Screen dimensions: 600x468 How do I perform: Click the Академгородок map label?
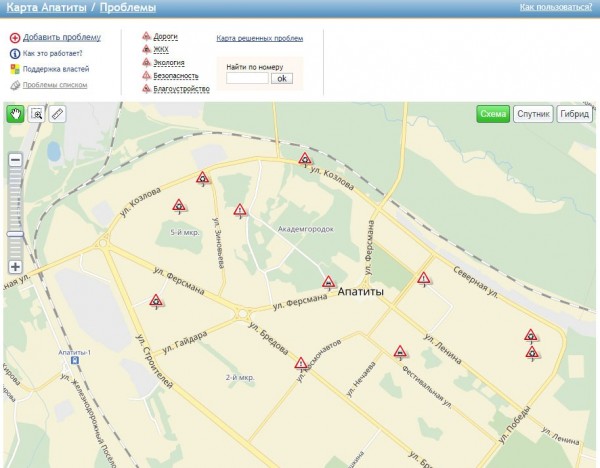(306, 229)
